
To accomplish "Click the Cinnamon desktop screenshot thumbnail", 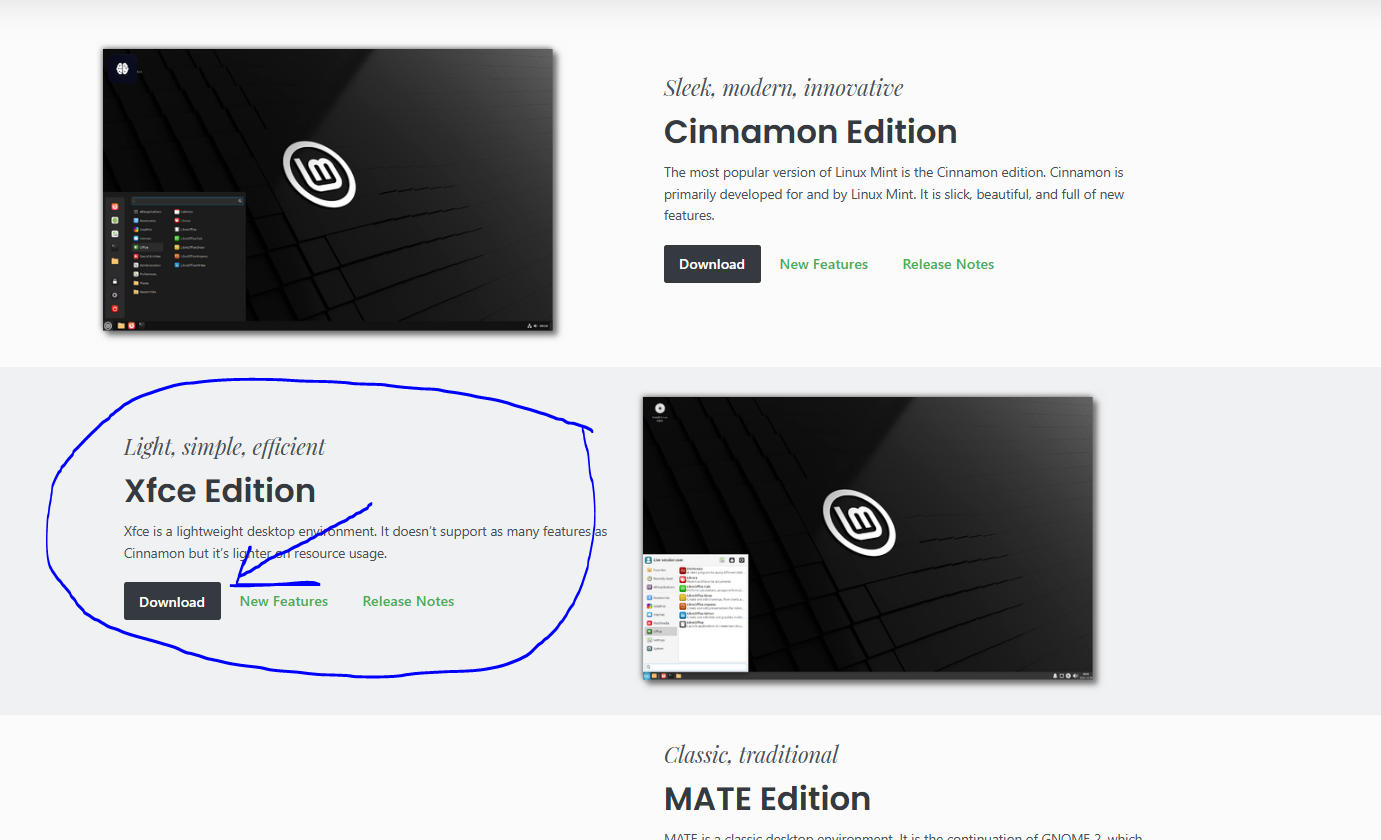I will click(328, 190).
